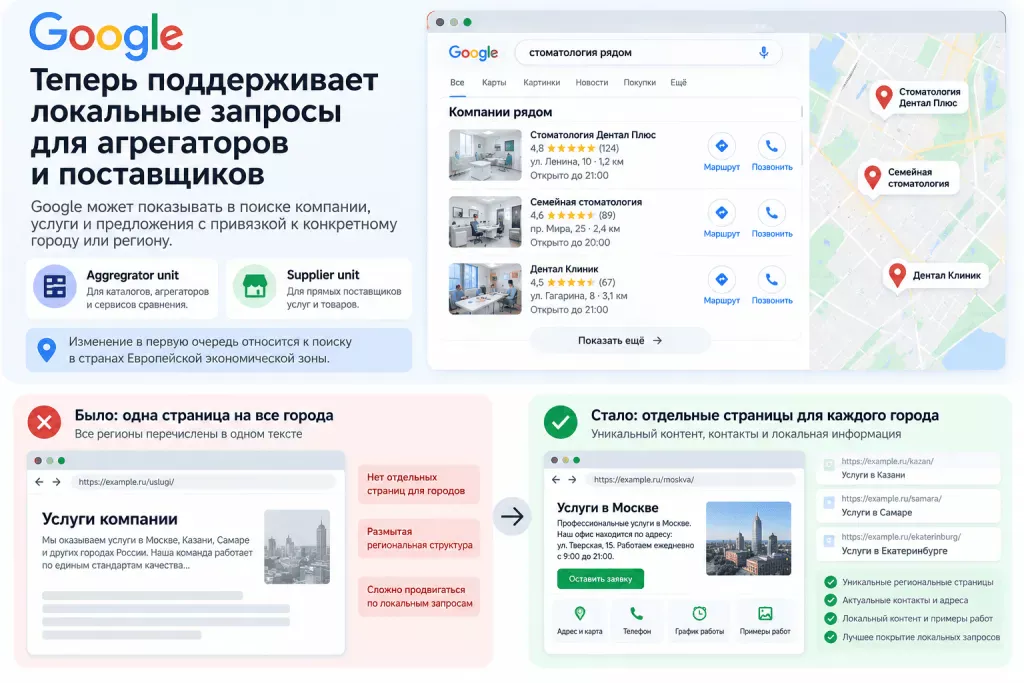The height and width of the screenshot is (683, 1024).
Task: Click check mark beside Локальный контент и примеры работ
Action: coord(831,618)
